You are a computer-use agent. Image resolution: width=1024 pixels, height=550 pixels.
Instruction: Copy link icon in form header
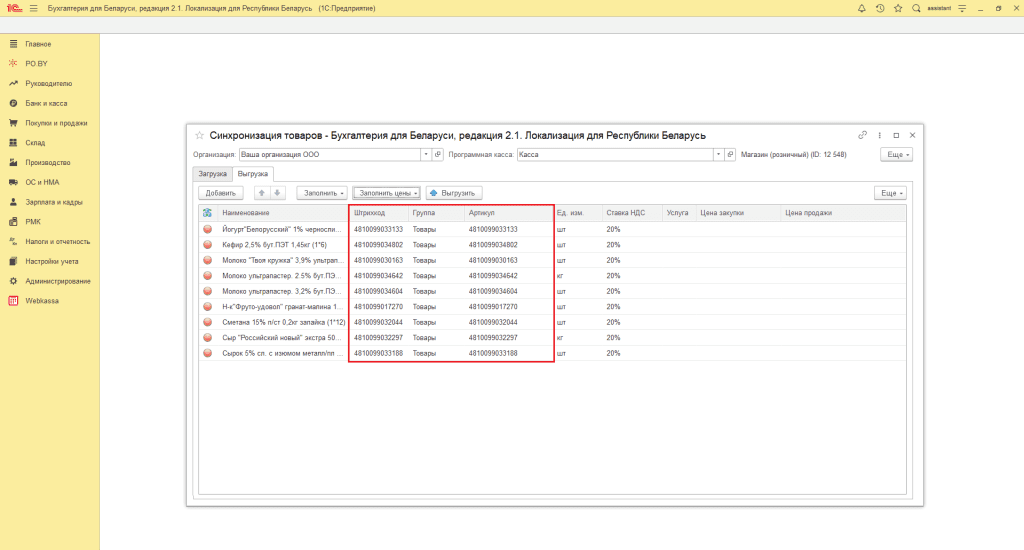coord(862,135)
